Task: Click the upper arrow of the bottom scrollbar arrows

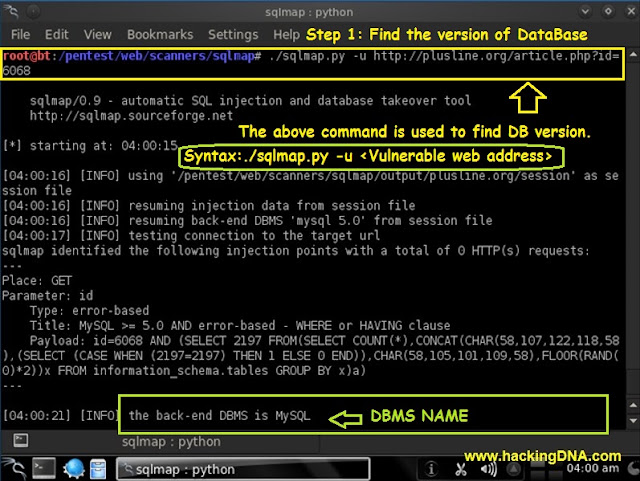Action: pos(633,405)
